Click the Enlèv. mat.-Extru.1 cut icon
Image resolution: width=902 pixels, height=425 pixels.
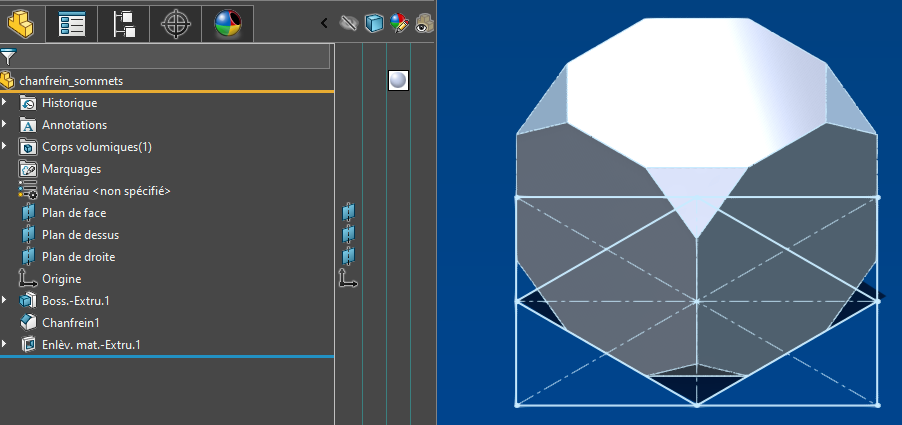click(x=28, y=344)
